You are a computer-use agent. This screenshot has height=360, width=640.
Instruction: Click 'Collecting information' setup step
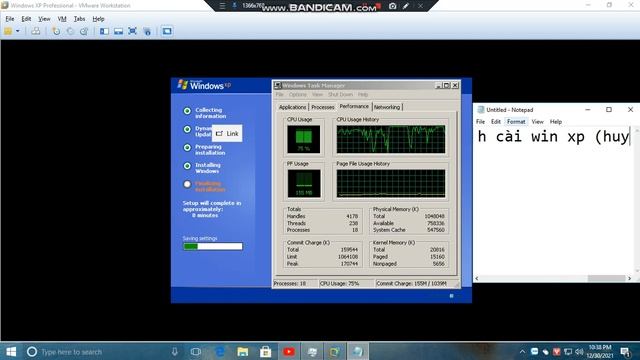[x=210, y=113]
